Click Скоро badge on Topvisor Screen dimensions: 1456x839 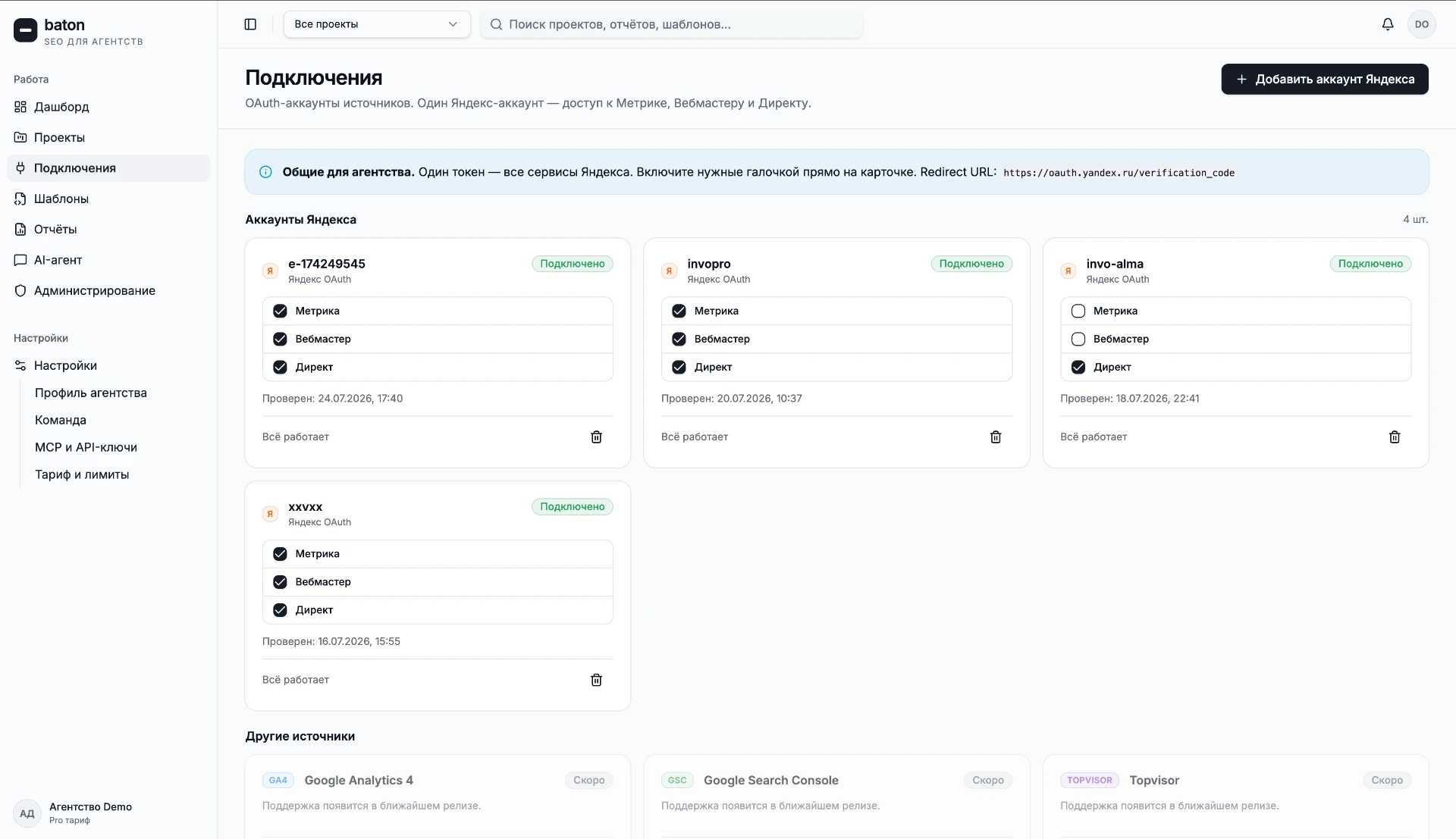(x=1387, y=781)
